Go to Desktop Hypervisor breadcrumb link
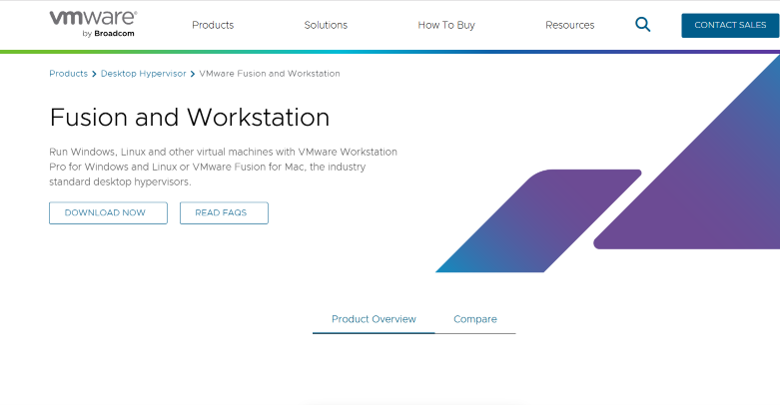The height and width of the screenshot is (405, 780). tap(143, 74)
